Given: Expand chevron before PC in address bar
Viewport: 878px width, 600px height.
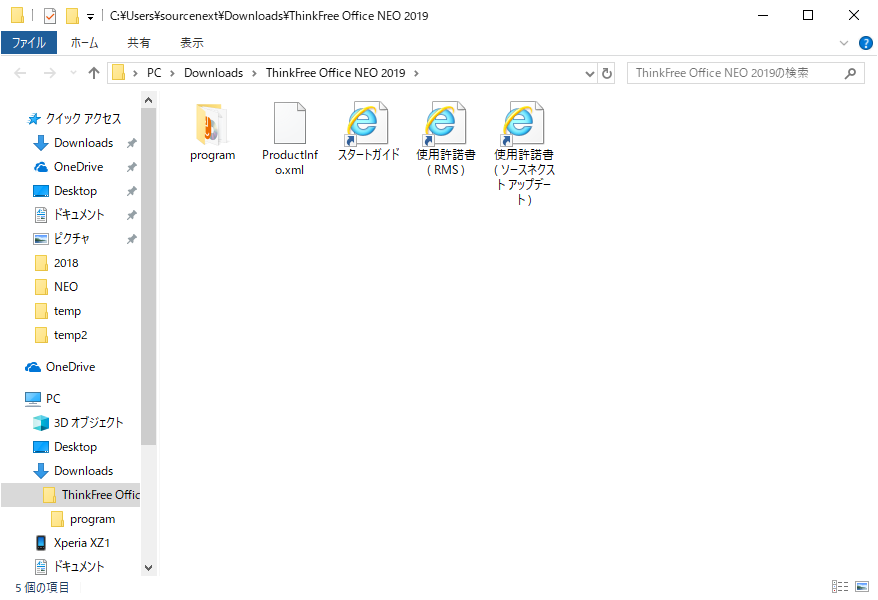Looking at the screenshot, I should click(x=135, y=73).
